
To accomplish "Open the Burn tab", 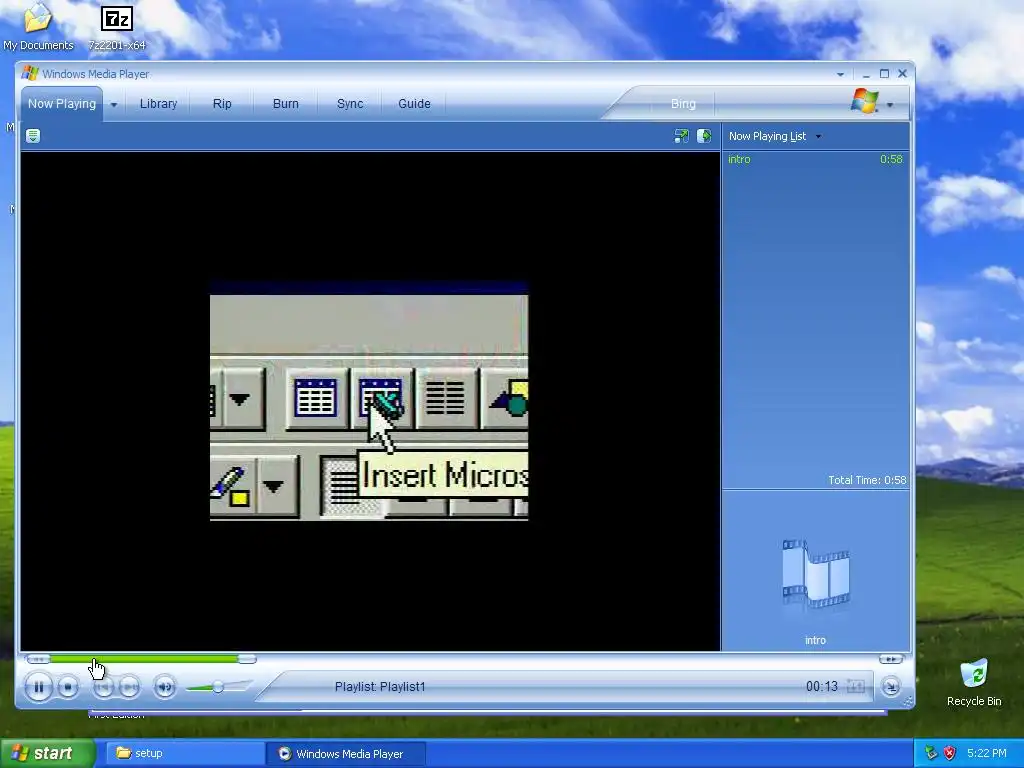I will 285,104.
